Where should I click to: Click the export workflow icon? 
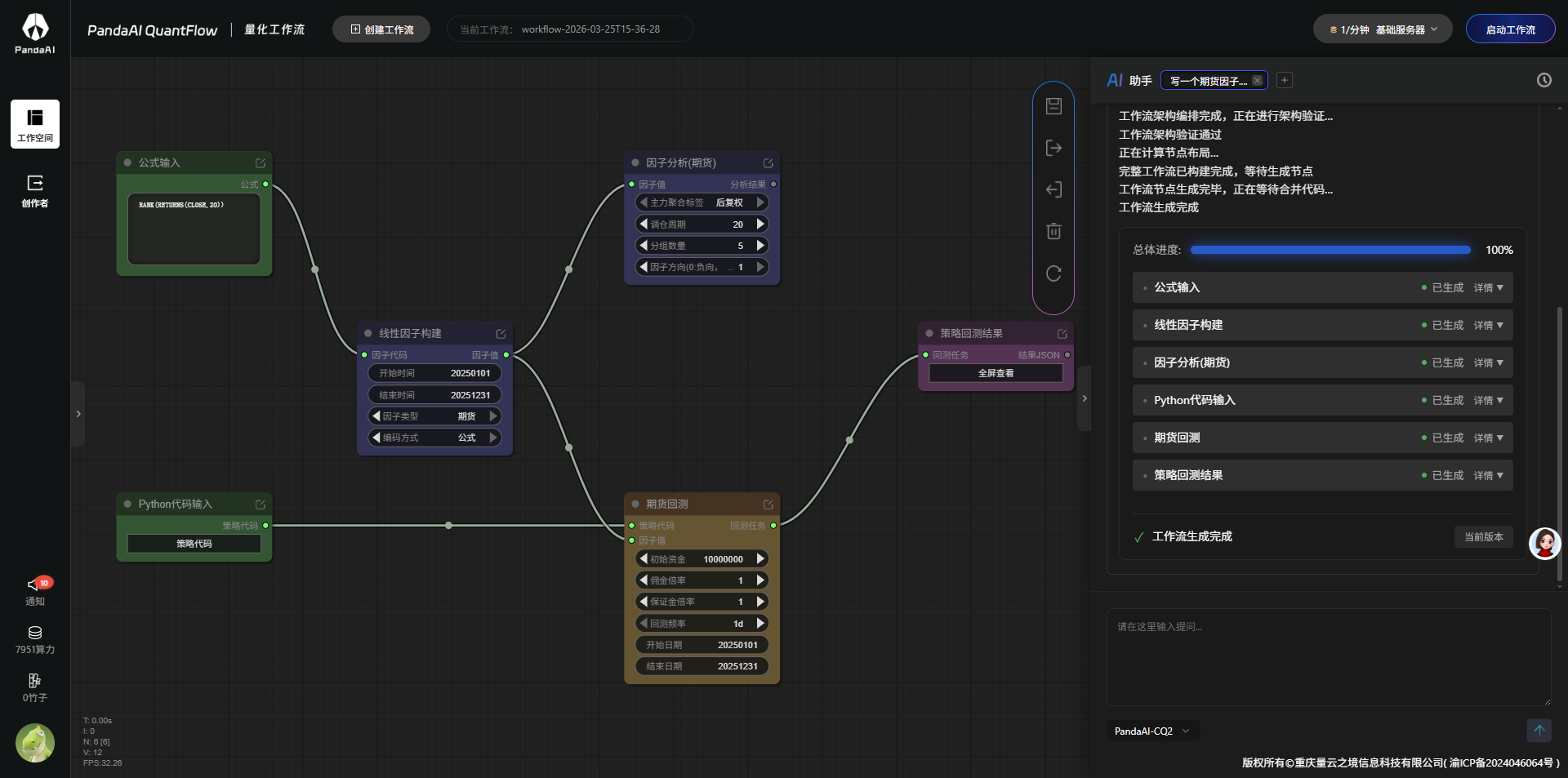pos(1053,148)
